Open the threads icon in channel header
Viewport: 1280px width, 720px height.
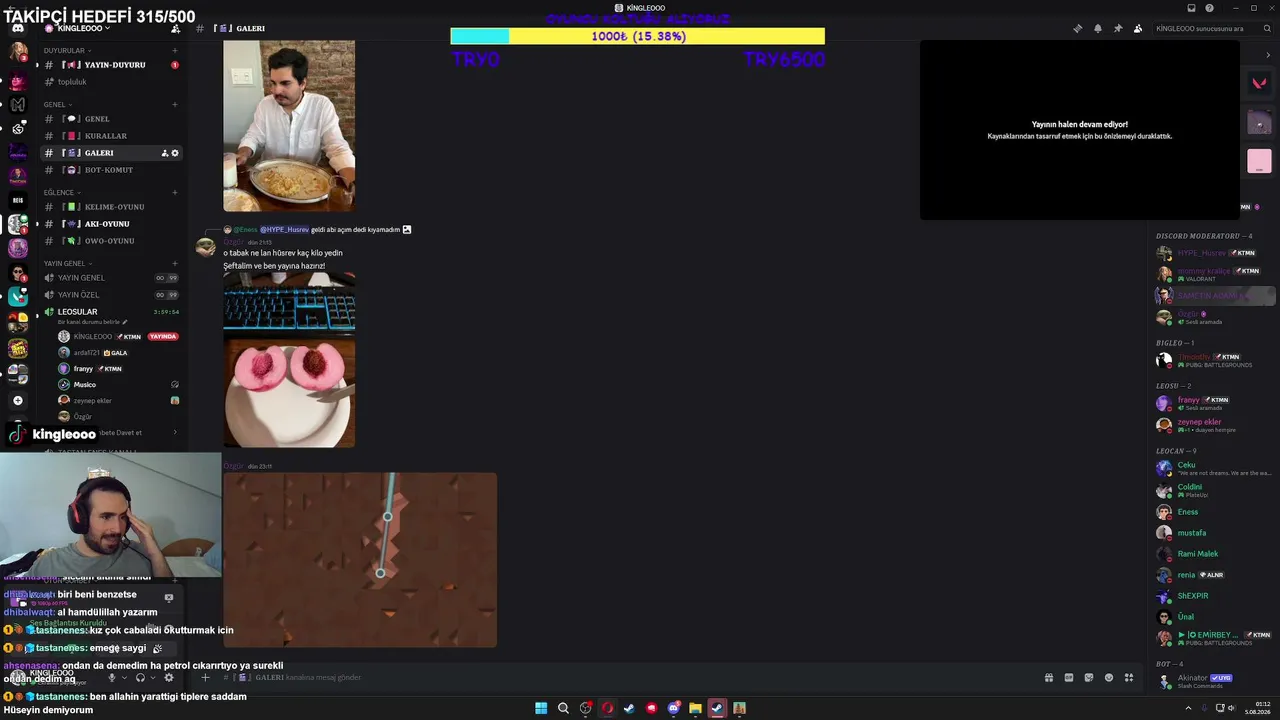point(1077,28)
